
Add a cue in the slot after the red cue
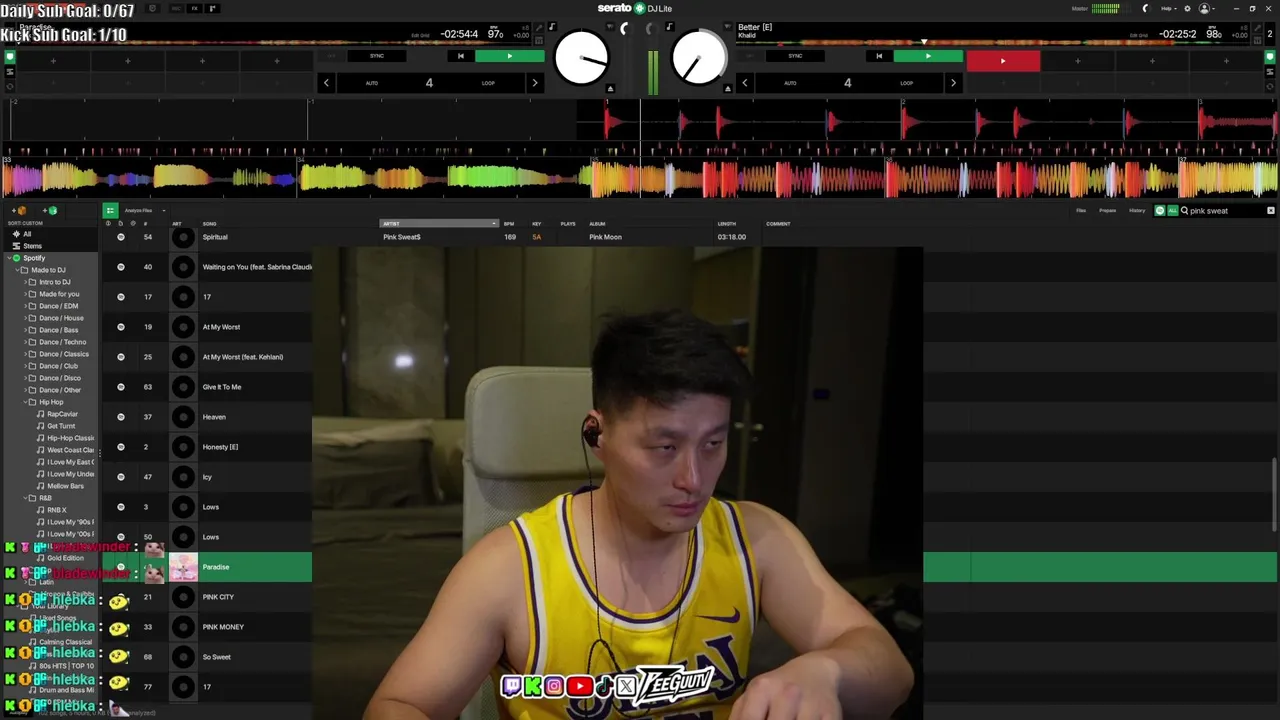[1077, 61]
